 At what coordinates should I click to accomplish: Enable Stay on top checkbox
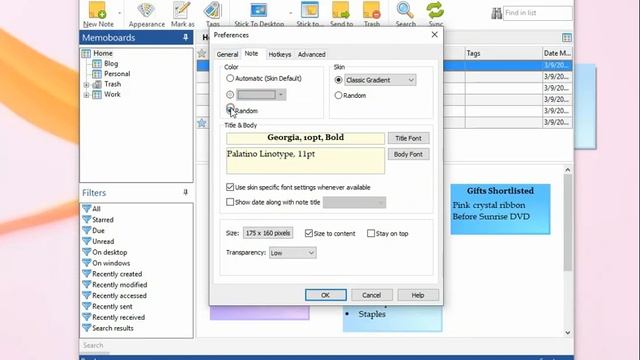(x=371, y=233)
